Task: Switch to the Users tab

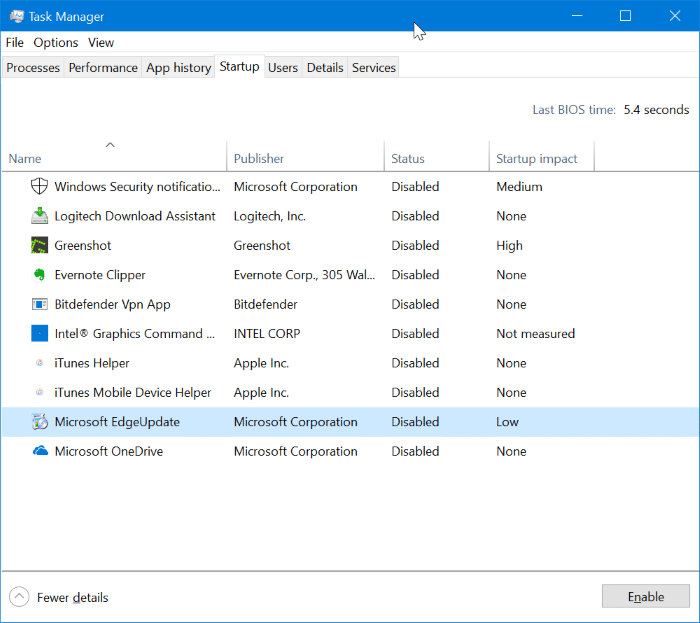Action: [x=283, y=67]
